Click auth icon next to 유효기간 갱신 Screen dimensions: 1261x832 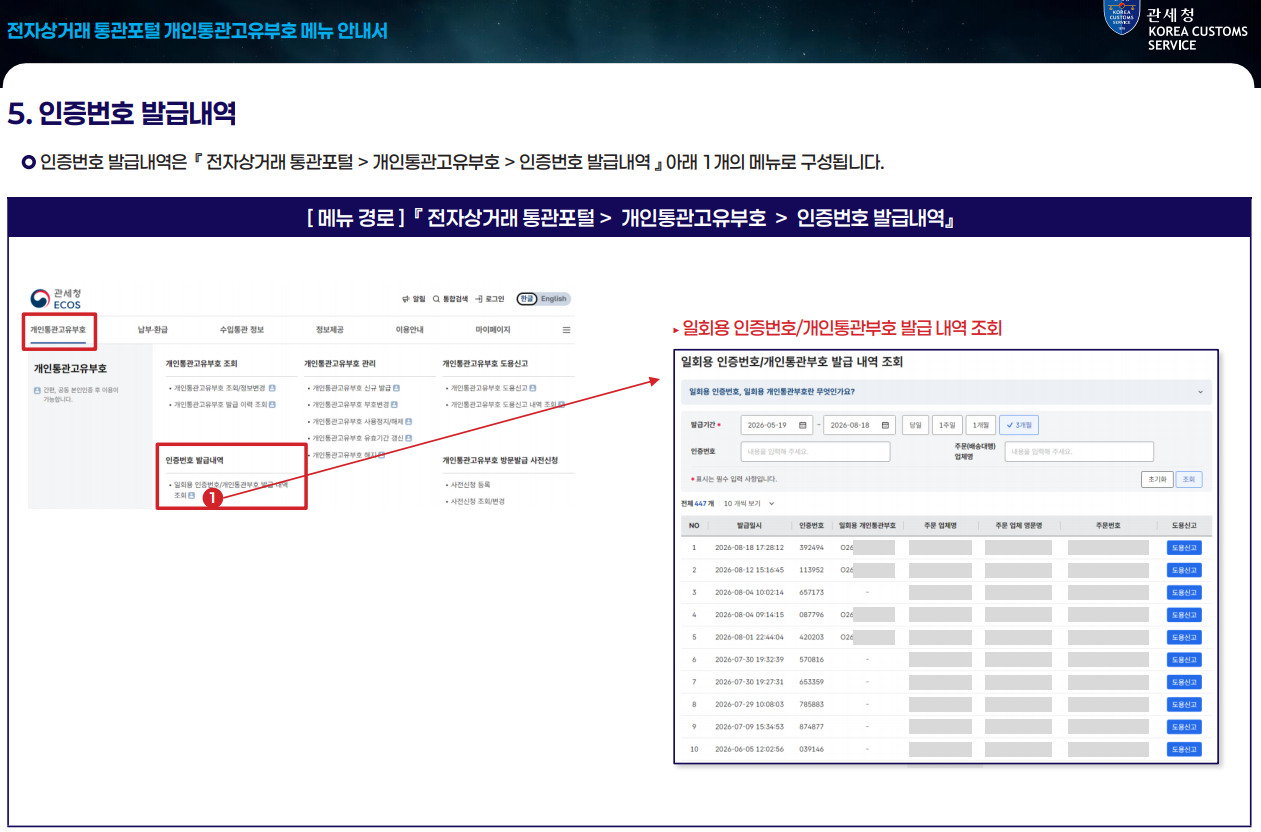pos(409,438)
